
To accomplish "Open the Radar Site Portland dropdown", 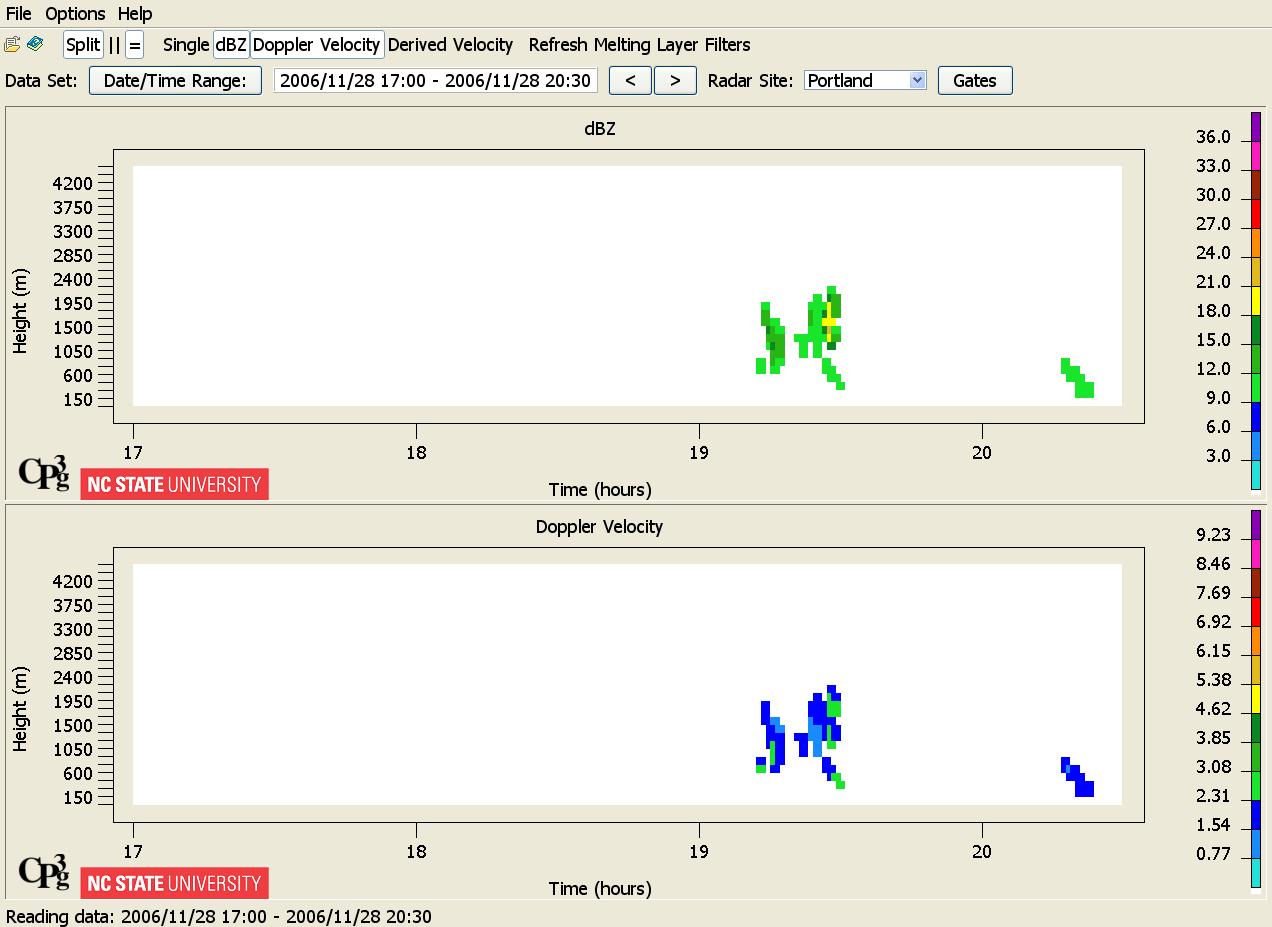I will pos(865,81).
